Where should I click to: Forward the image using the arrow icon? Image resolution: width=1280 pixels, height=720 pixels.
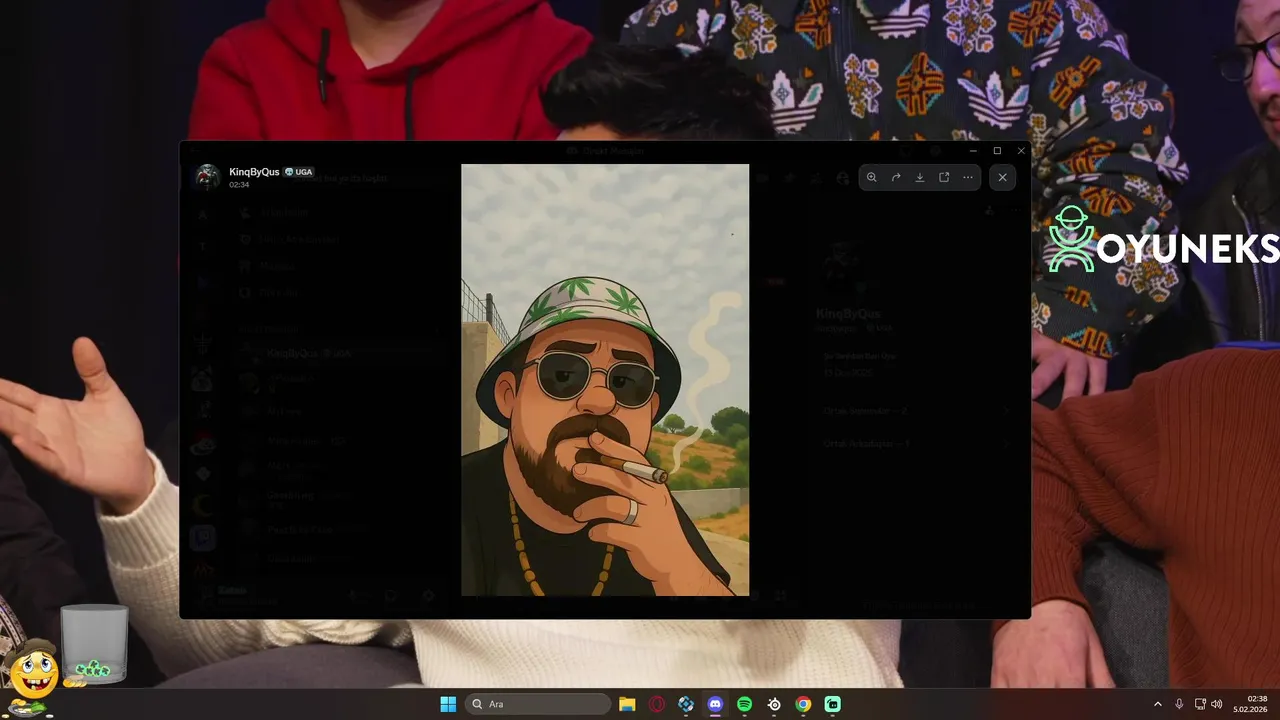[x=896, y=177]
